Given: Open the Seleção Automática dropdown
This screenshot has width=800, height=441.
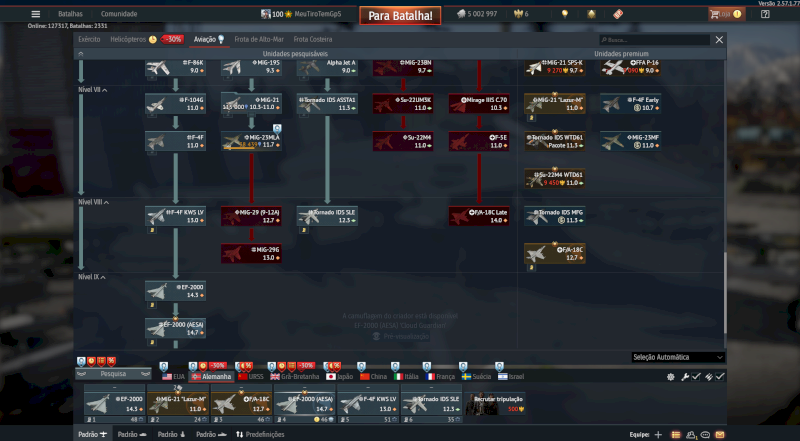Looking at the screenshot, I should point(678,357).
